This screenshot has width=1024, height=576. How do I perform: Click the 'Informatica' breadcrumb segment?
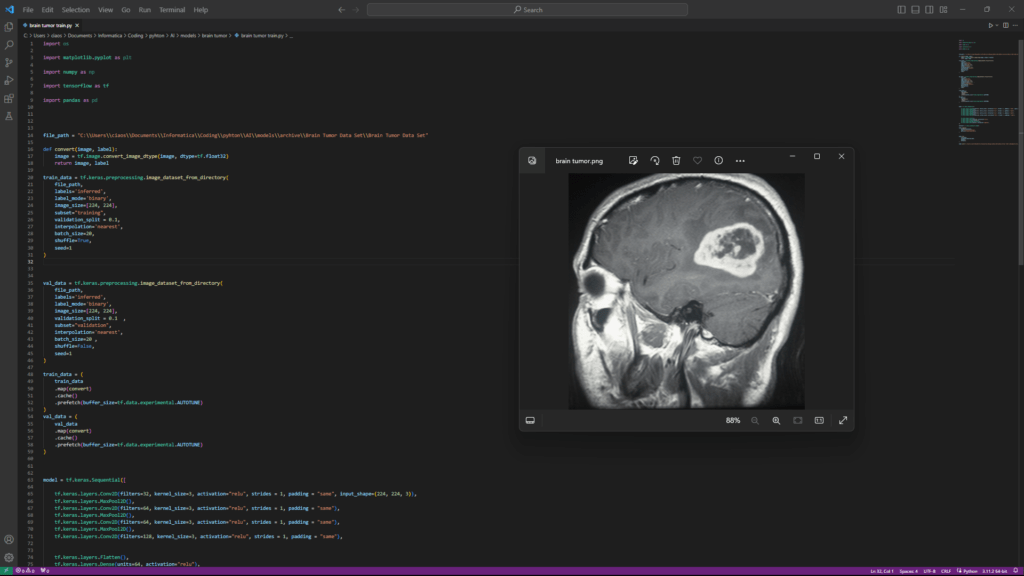pos(110,36)
